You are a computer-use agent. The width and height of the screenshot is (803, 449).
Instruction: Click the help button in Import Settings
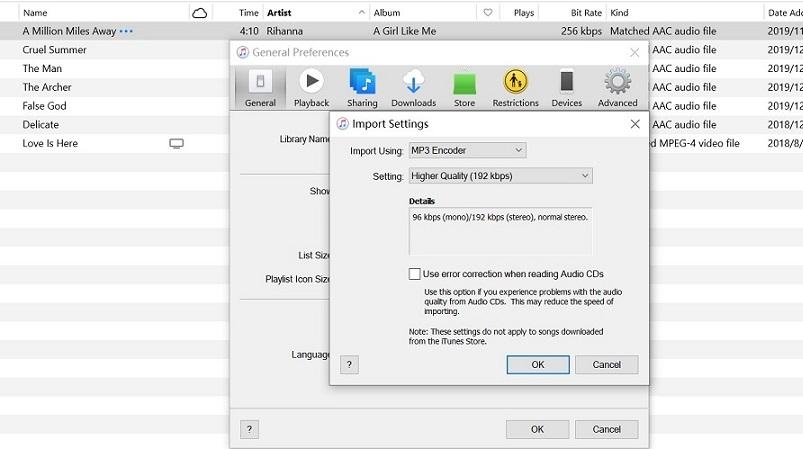[x=349, y=365]
